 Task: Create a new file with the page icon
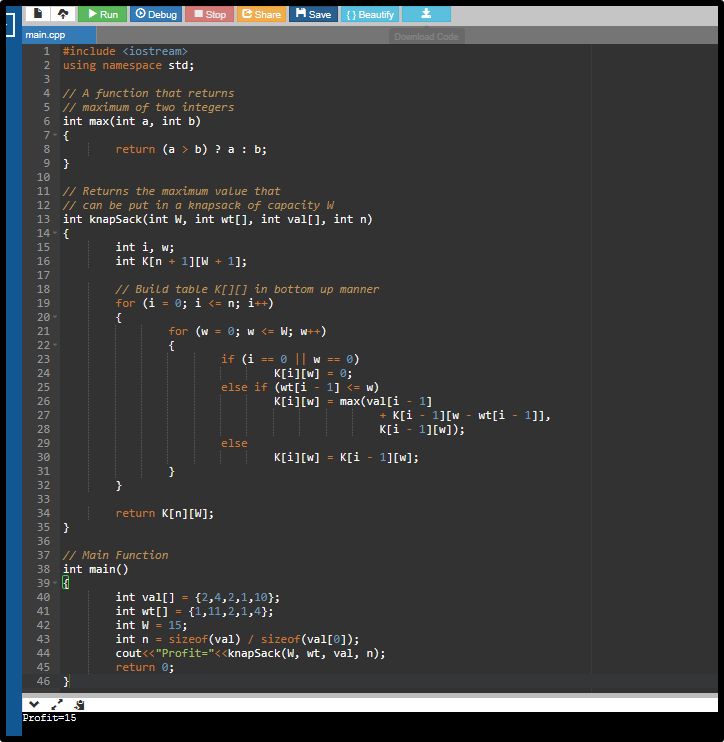[x=37, y=14]
